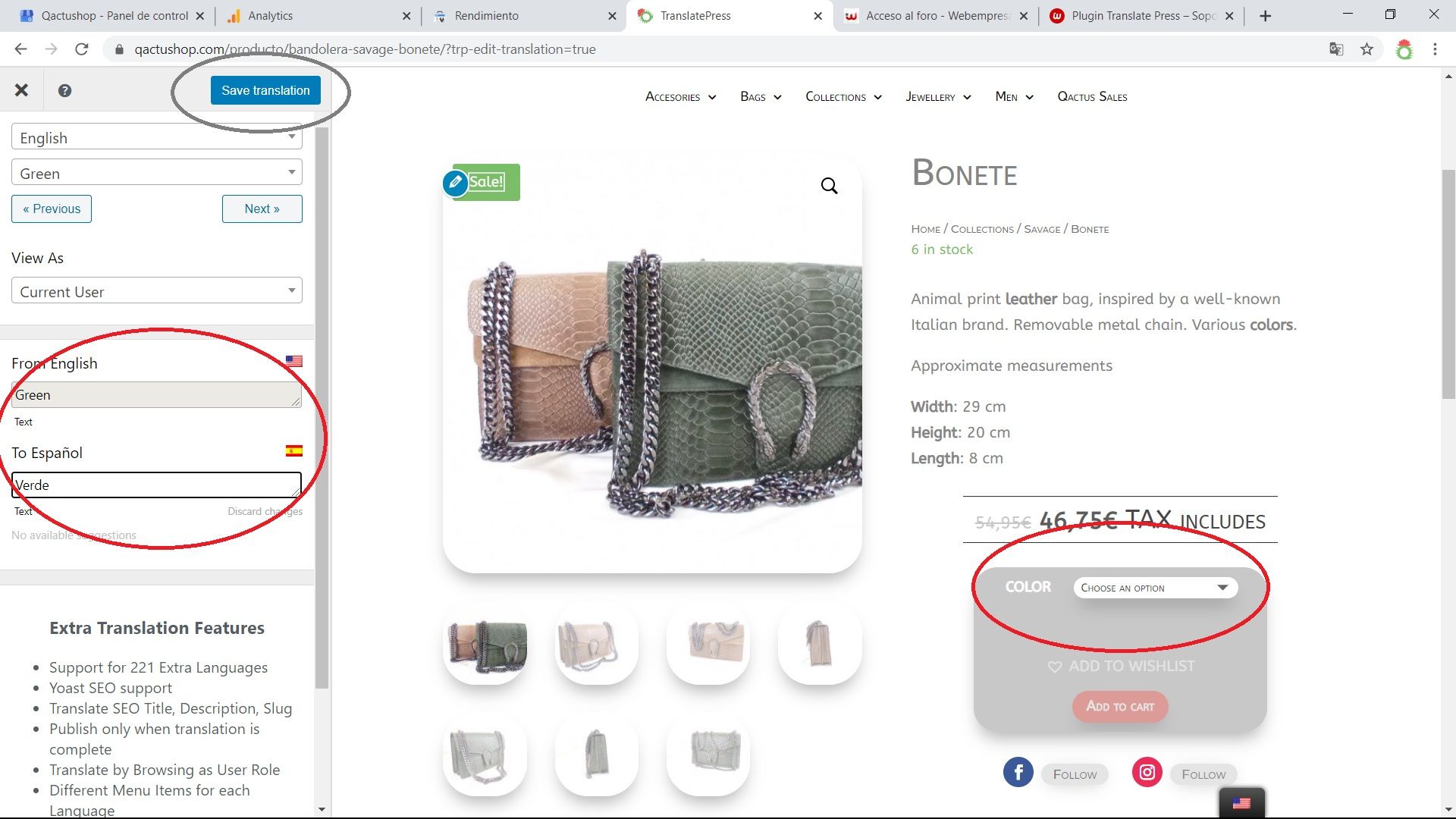Click the Verde Spanish translation field
The height and width of the screenshot is (819, 1456).
tap(156, 485)
